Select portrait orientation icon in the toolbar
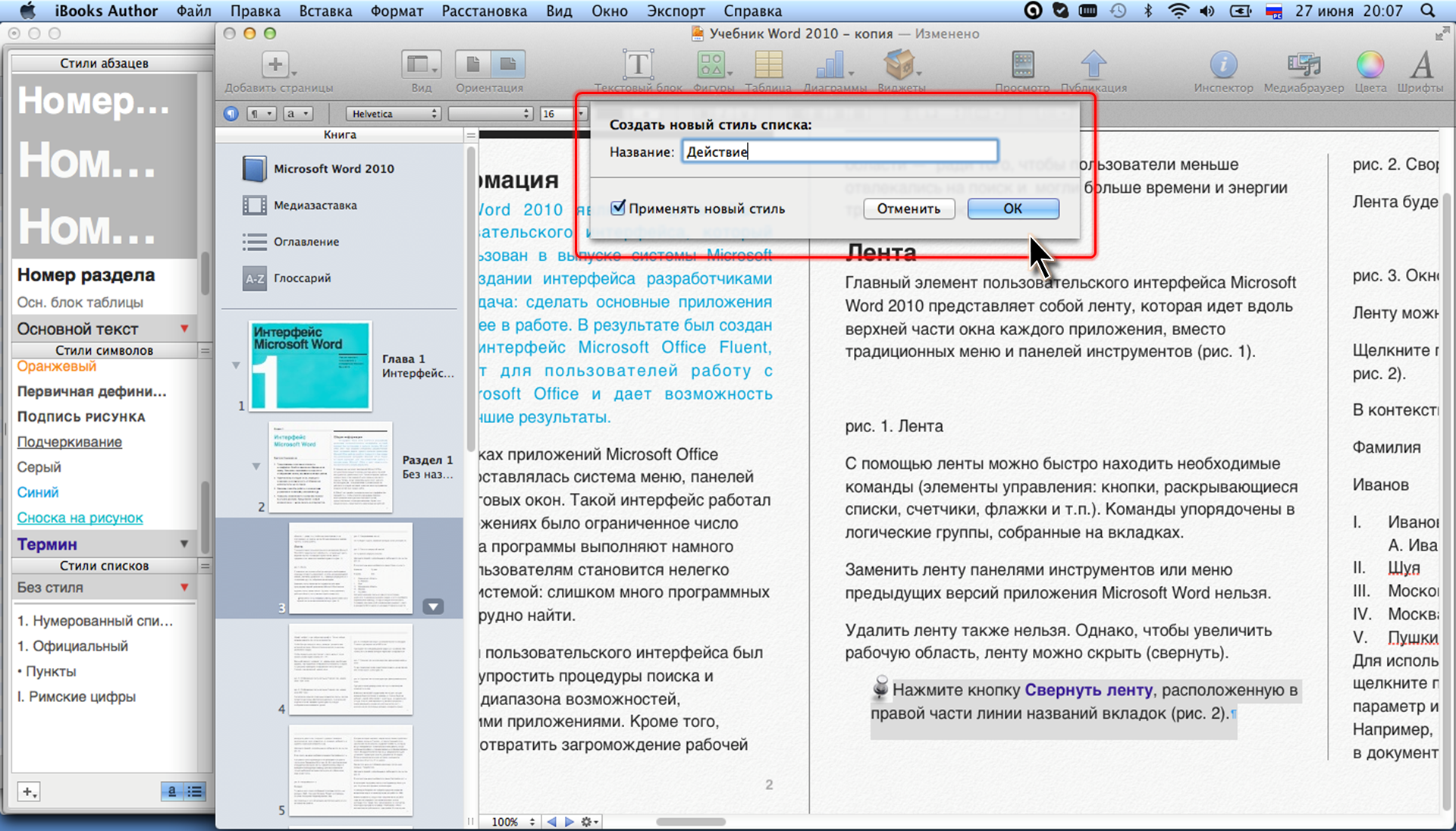The height and width of the screenshot is (831, 1456). click(472, 64)
